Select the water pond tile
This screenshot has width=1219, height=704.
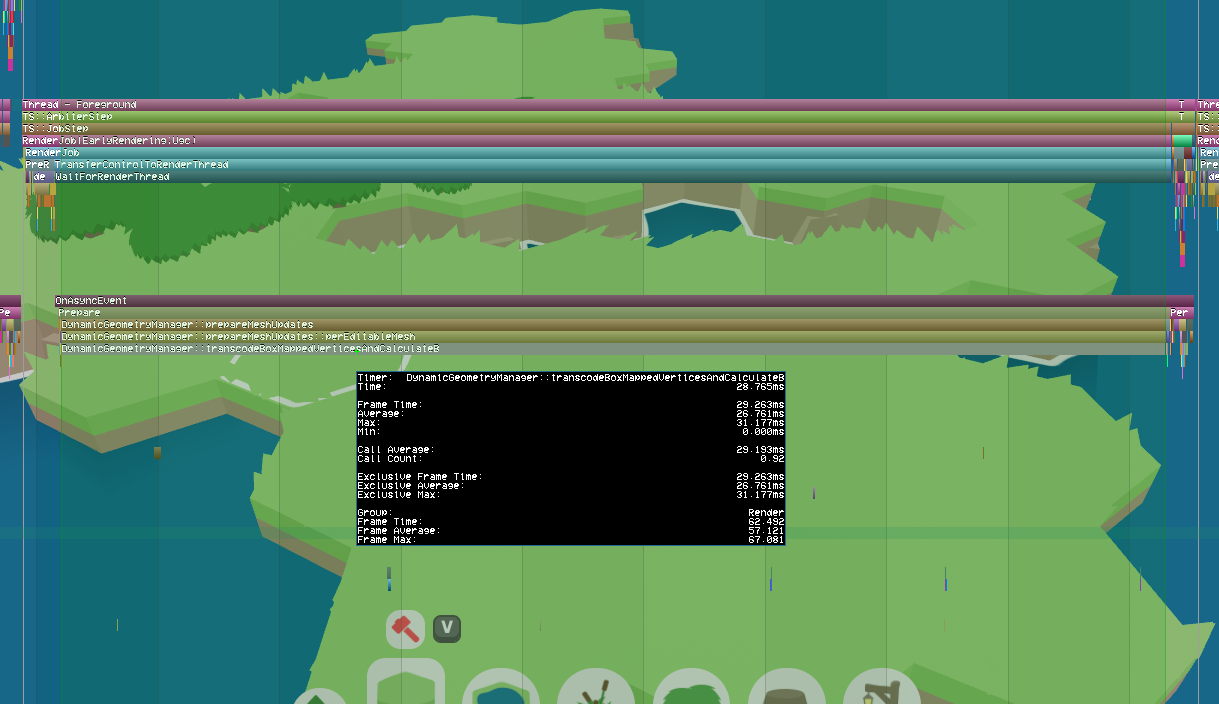[501, 686]
